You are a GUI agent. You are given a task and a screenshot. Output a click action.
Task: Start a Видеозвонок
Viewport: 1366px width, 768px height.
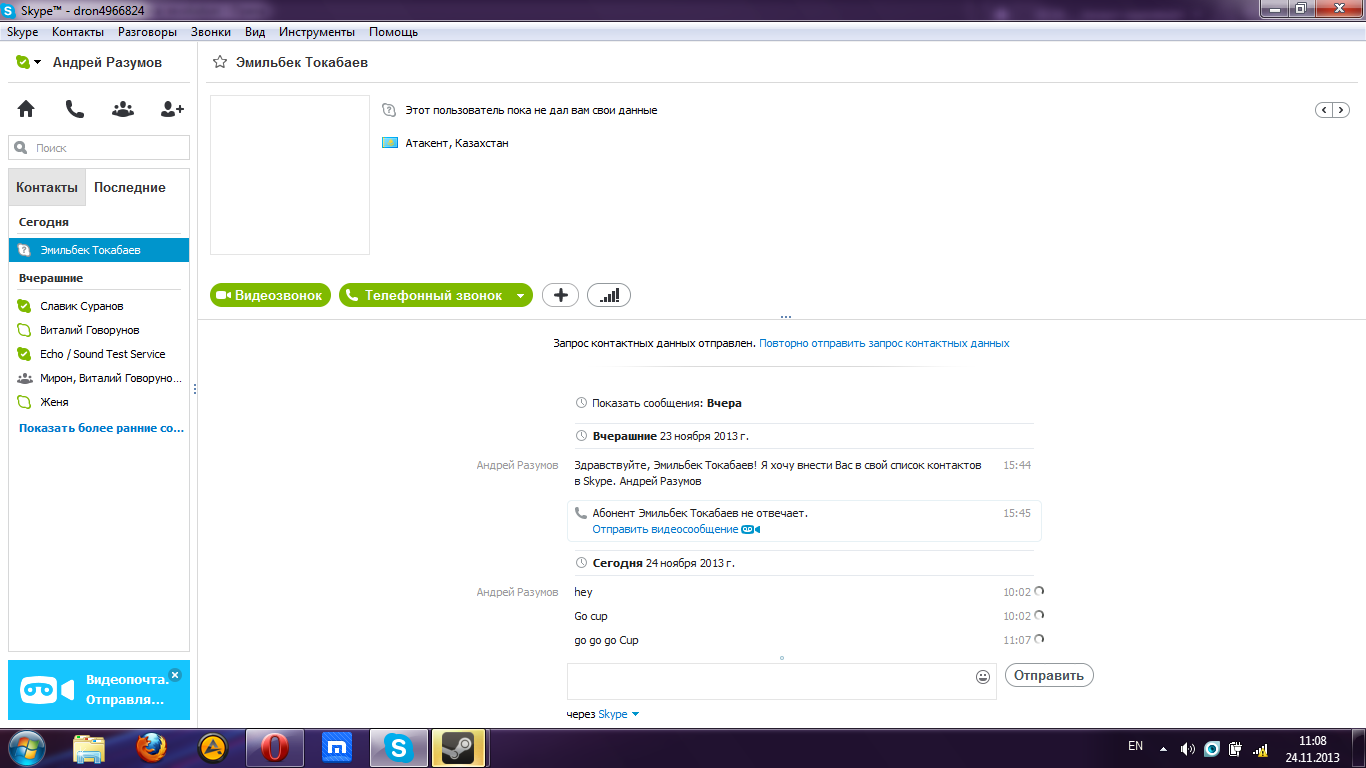(270, 295)
